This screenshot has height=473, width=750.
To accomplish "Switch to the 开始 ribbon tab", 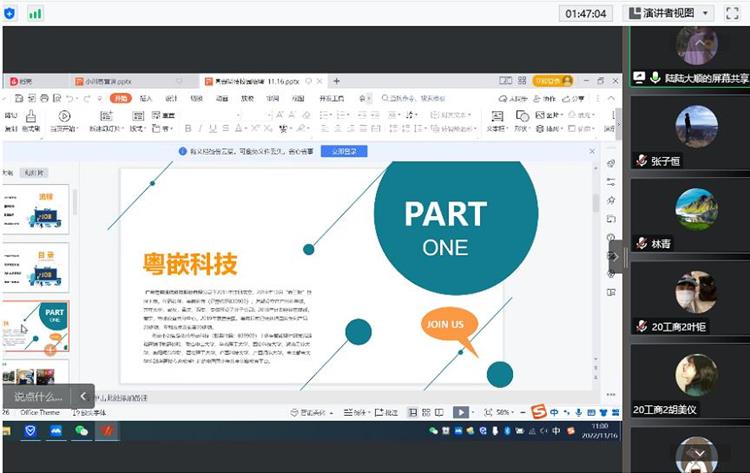I will click(120, 98).
